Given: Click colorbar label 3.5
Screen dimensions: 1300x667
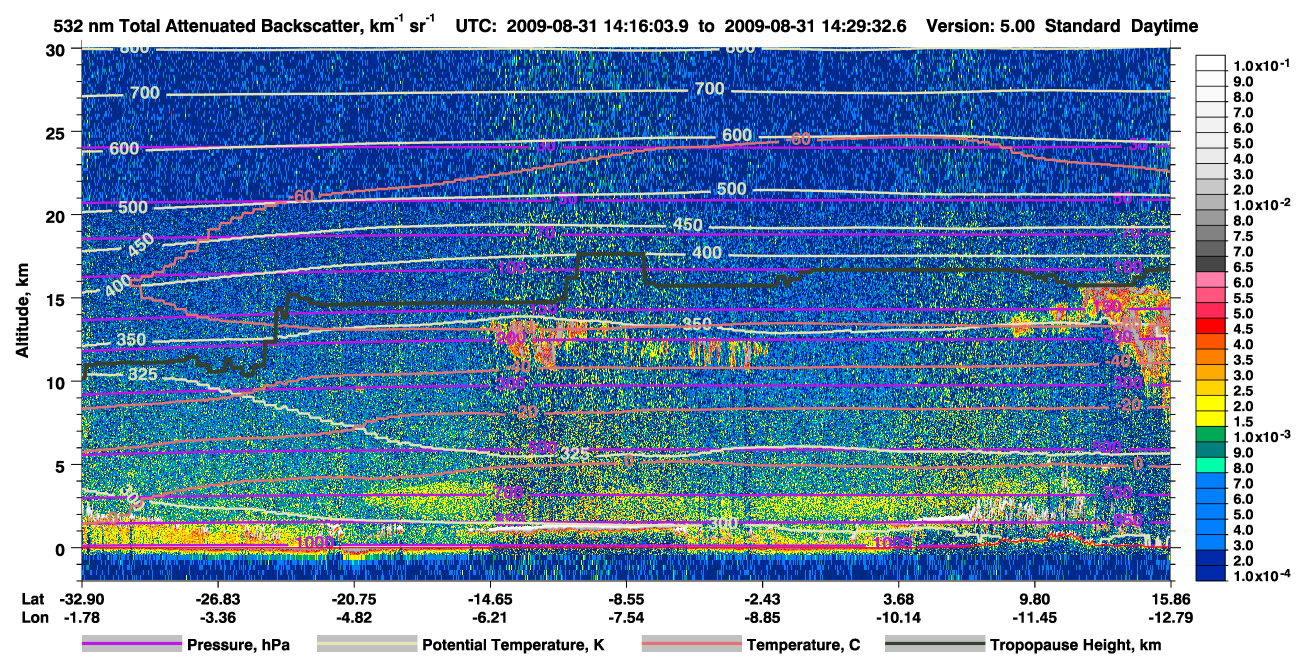Looking at the screenshot, I should click(x=1242, y=361).
